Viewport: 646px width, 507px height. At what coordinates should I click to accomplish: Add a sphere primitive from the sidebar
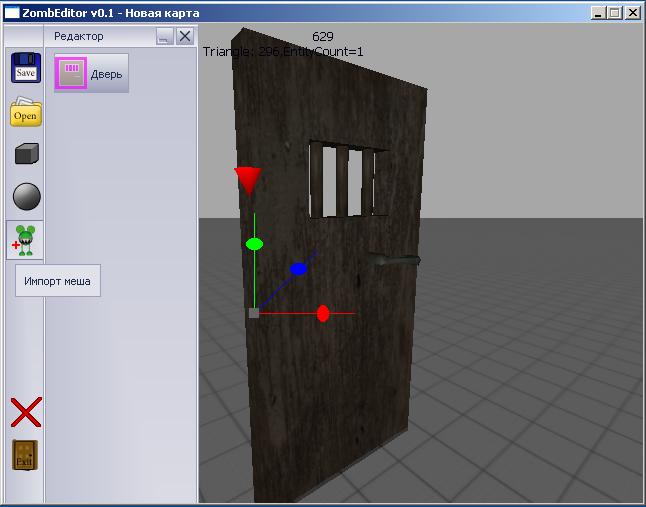pyautogui.click(x=25, y=196)
